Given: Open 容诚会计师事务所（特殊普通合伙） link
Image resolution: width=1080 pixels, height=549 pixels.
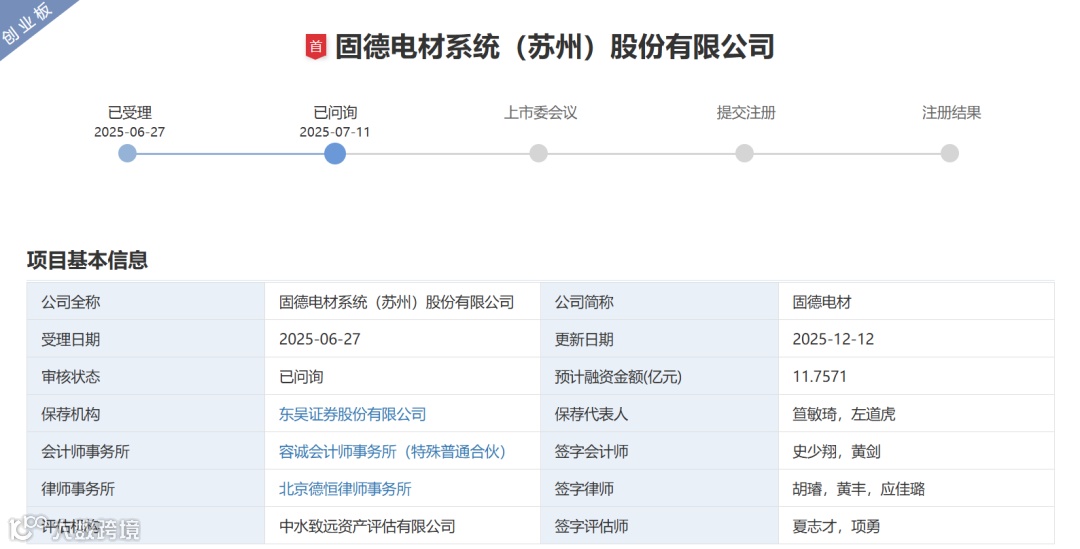Looking at the screenshot, I should (x=393, y=451).
